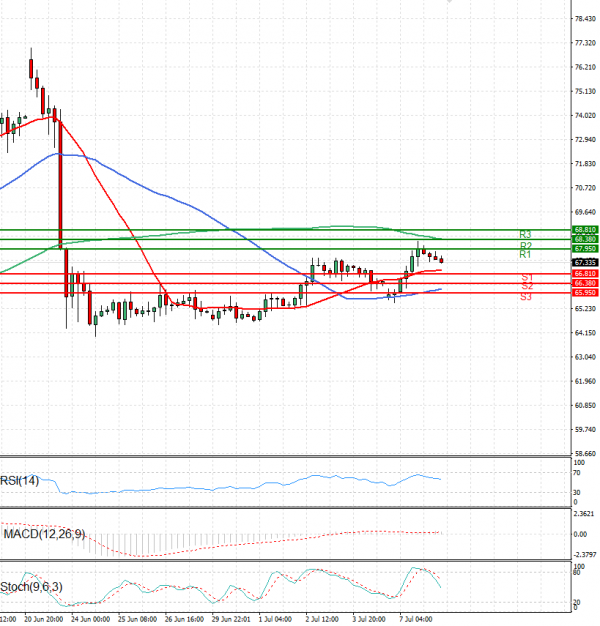This screenshot has width=600, height=626.
Task: Select the current price tag 67.335
Action: [x=585, y=262]
